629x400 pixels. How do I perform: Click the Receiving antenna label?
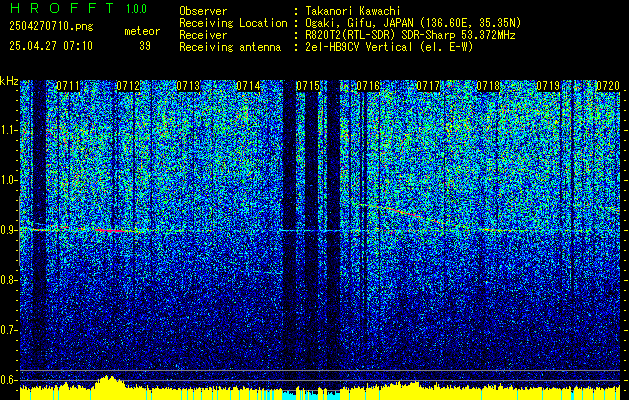[x=230, y=47]
